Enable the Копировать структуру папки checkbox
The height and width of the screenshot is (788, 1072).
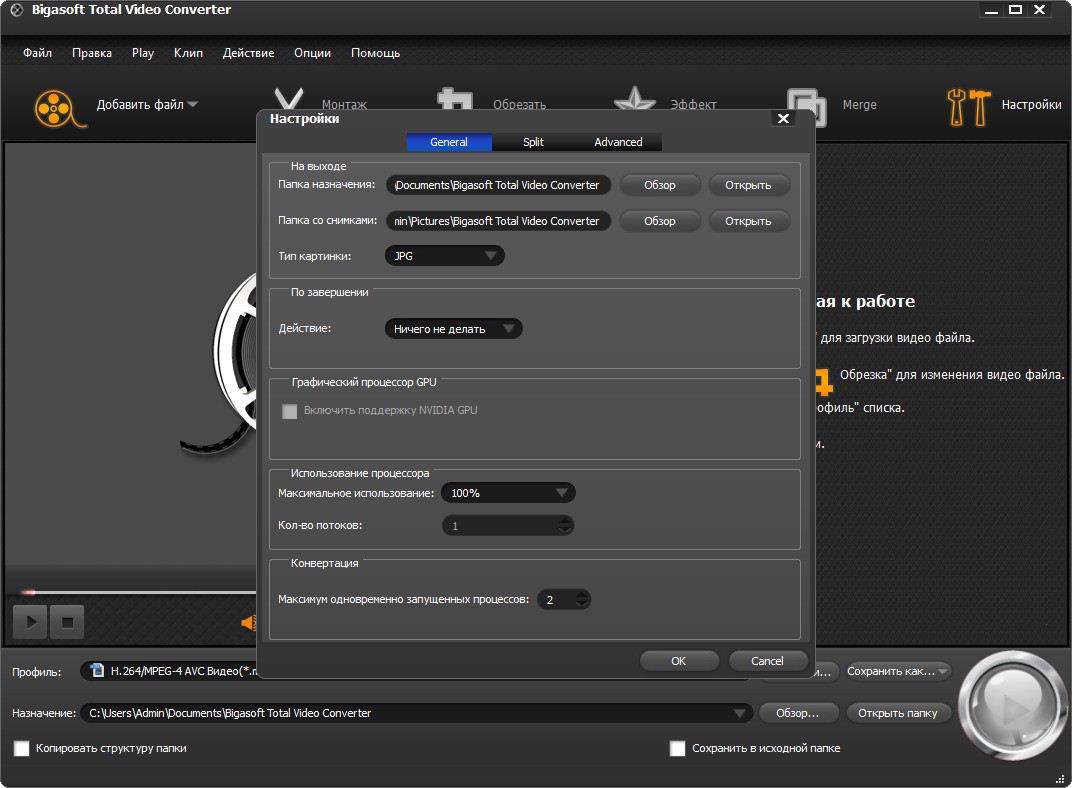(x=21, y=748)
